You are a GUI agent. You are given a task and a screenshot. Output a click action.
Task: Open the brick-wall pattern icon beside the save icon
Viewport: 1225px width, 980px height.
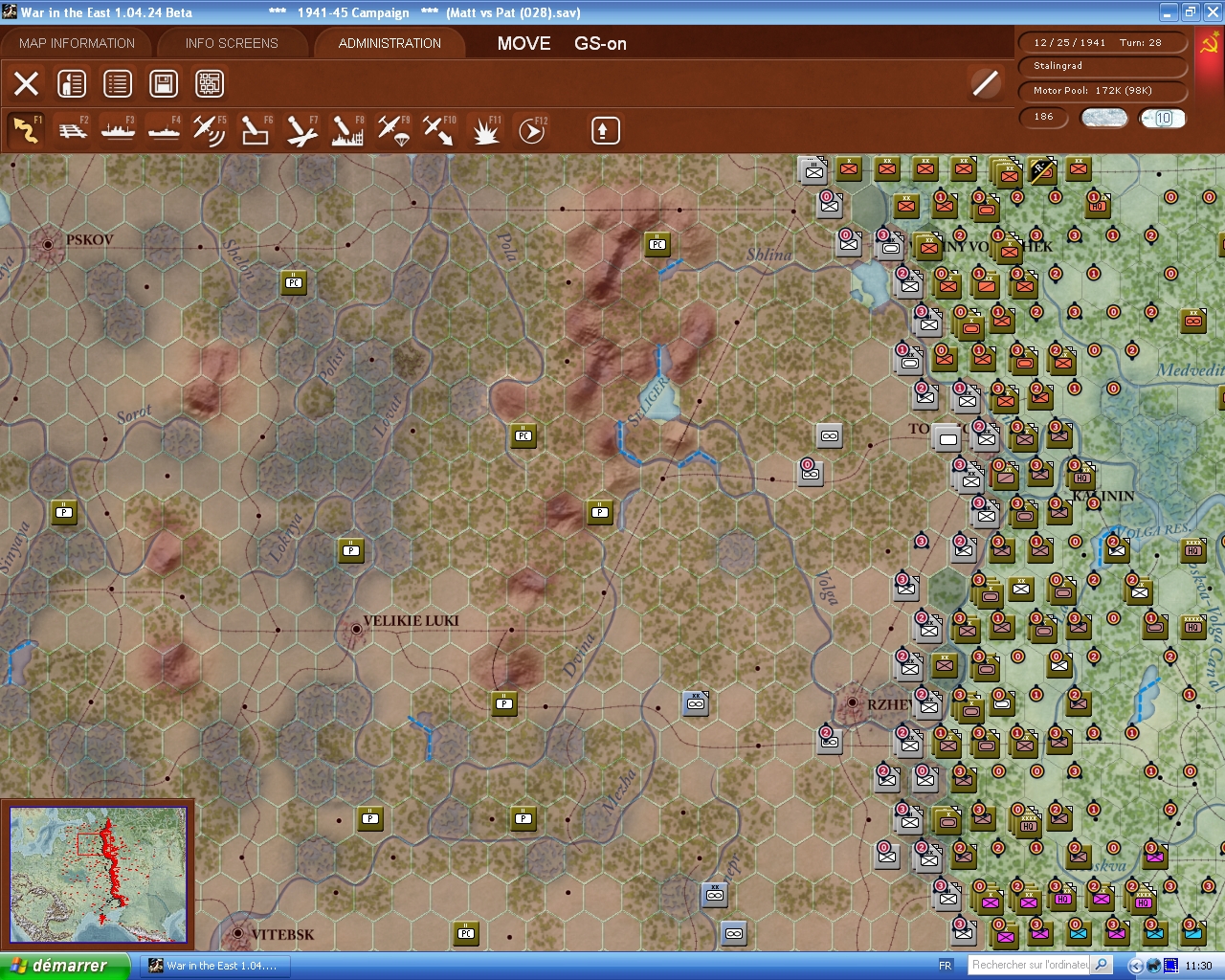point(210,84)
